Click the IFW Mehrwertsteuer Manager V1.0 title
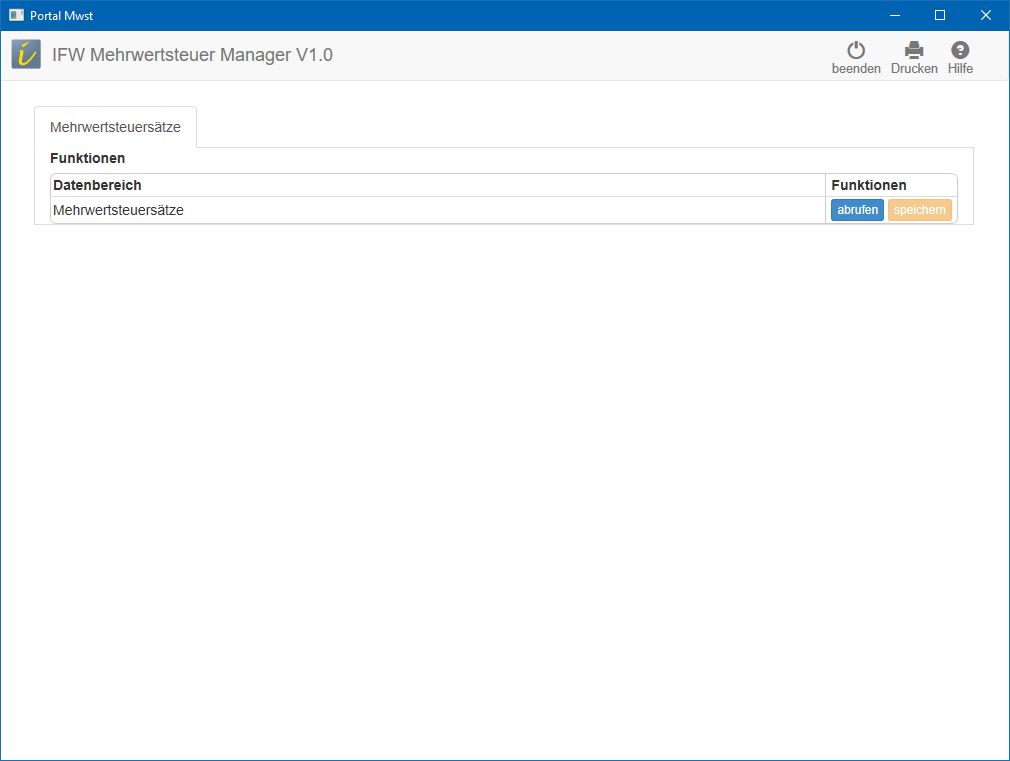 192,55
